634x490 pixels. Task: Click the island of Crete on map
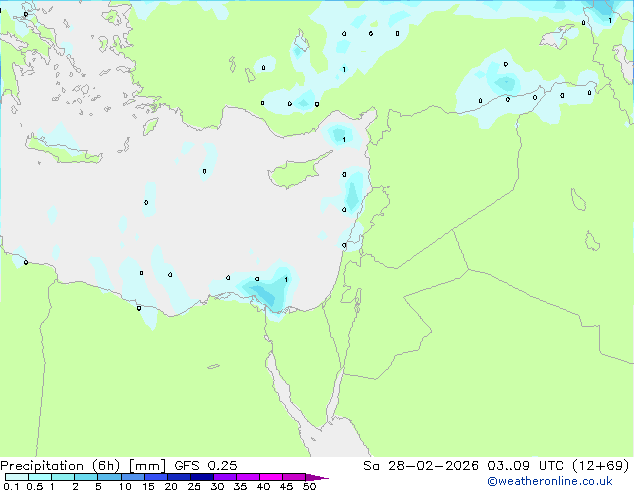pos(63,152)
